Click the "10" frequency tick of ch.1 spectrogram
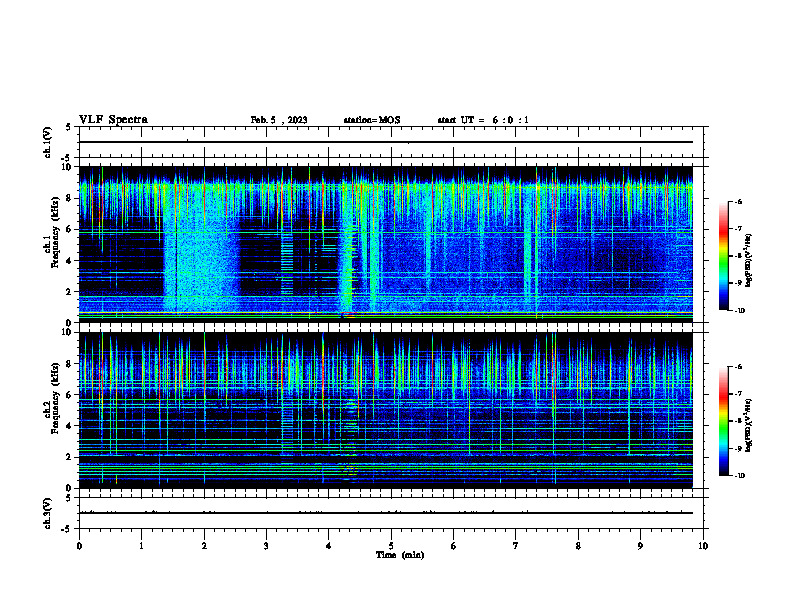The width and height of the screenshot is (792, 612). point(69,167)
